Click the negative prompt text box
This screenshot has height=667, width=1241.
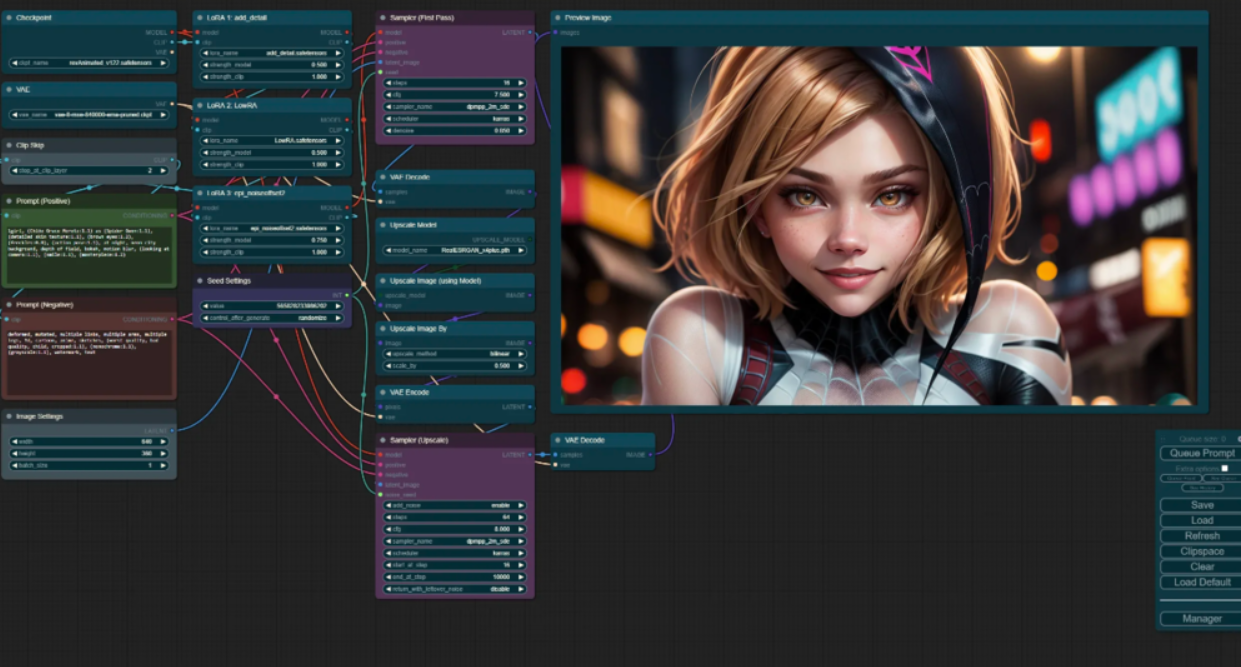tap(89, 360)
